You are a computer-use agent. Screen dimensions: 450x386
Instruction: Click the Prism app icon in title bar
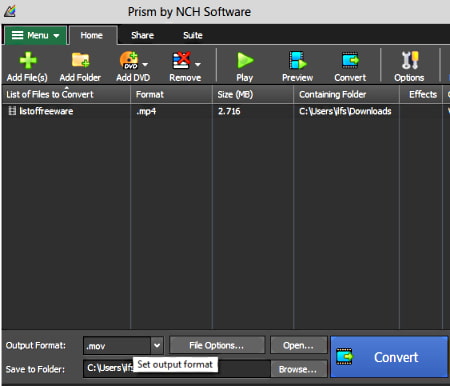click(x=10, y=11)
